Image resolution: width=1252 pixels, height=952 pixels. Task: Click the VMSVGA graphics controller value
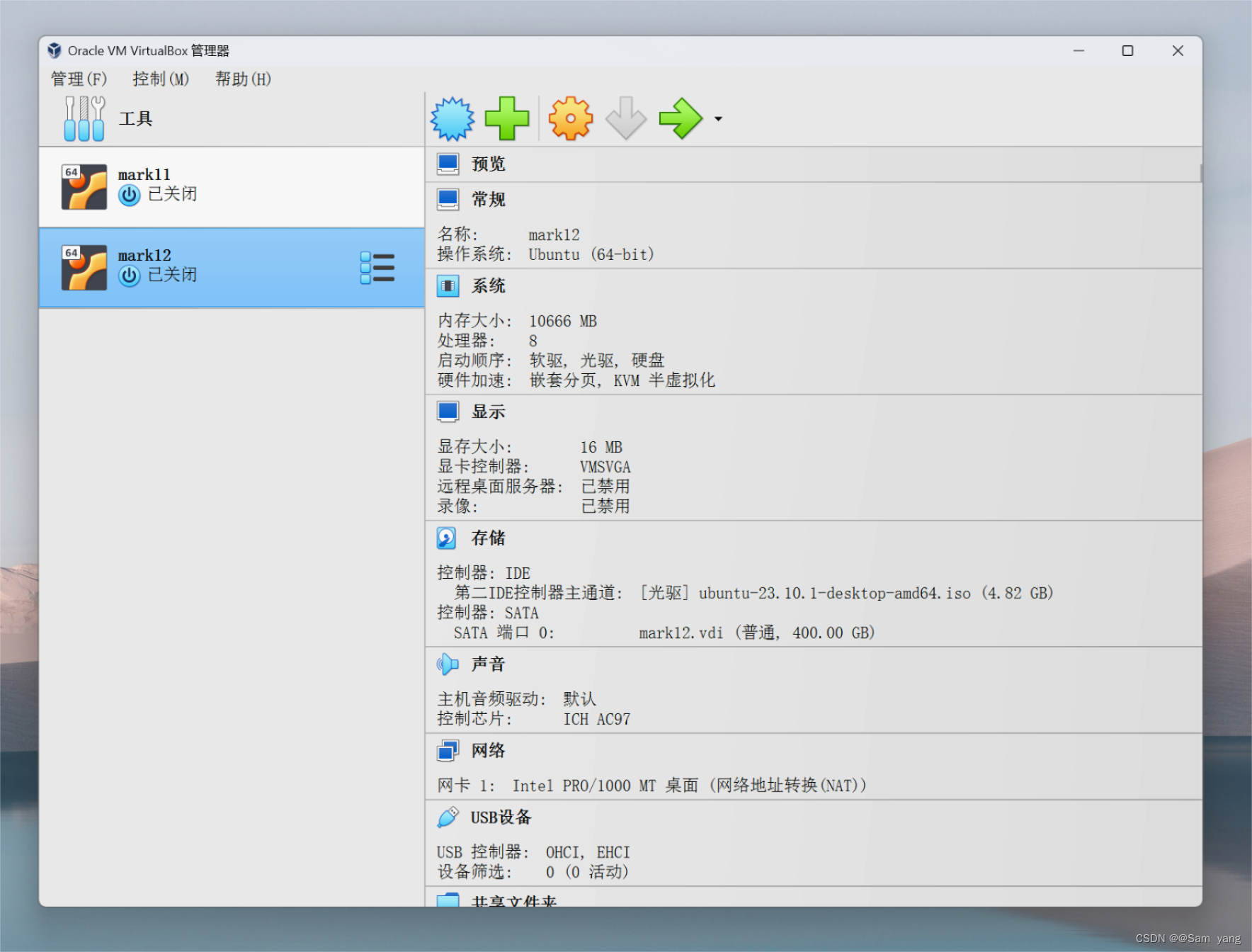pyautogui.click(x=605, y=467)
